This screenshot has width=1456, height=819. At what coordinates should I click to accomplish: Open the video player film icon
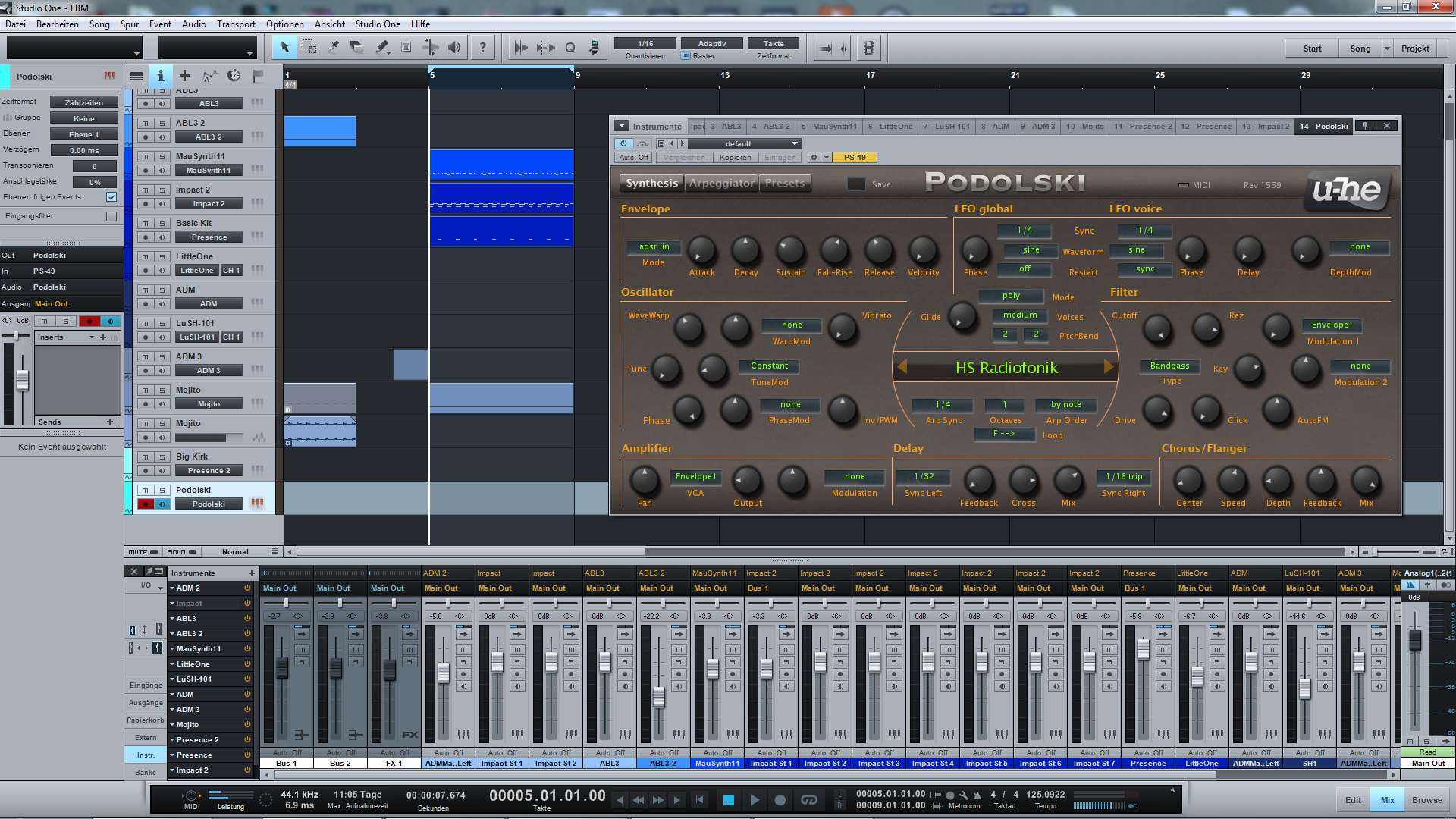(869, 48)
